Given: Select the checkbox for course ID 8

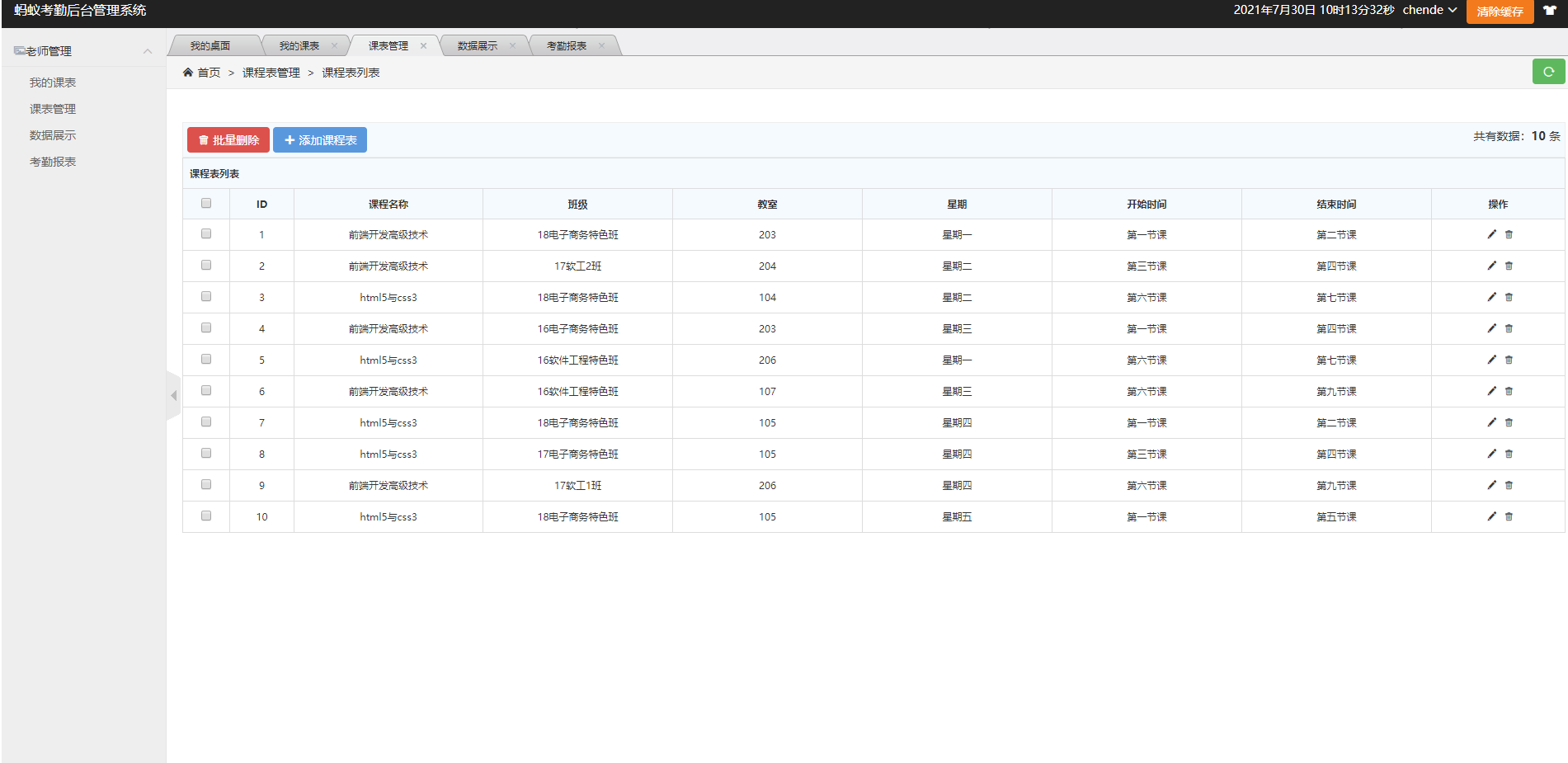Looking at the screenshot, I should 206,454.
